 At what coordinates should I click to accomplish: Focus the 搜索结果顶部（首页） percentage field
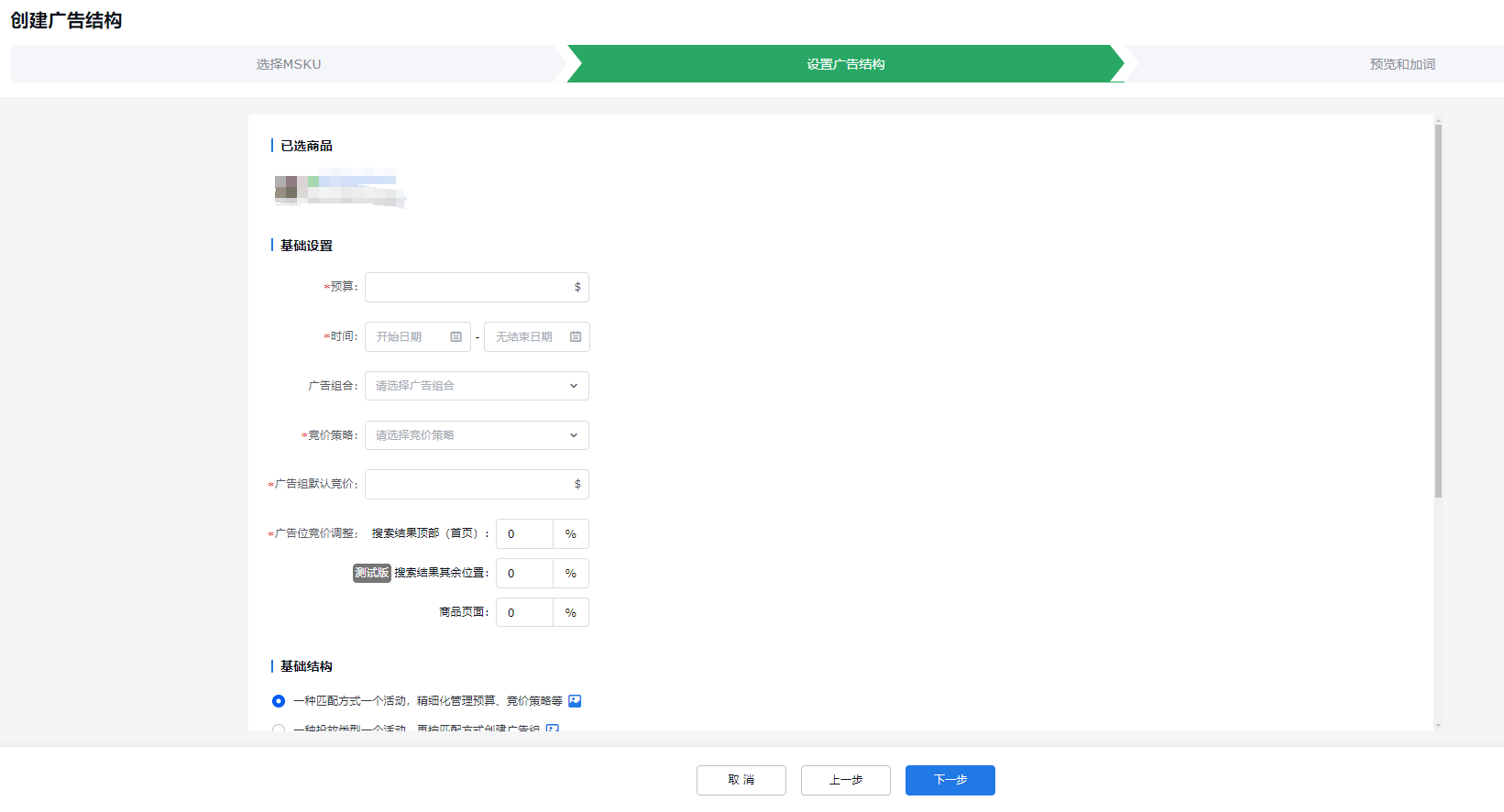[x=525, y=534]
